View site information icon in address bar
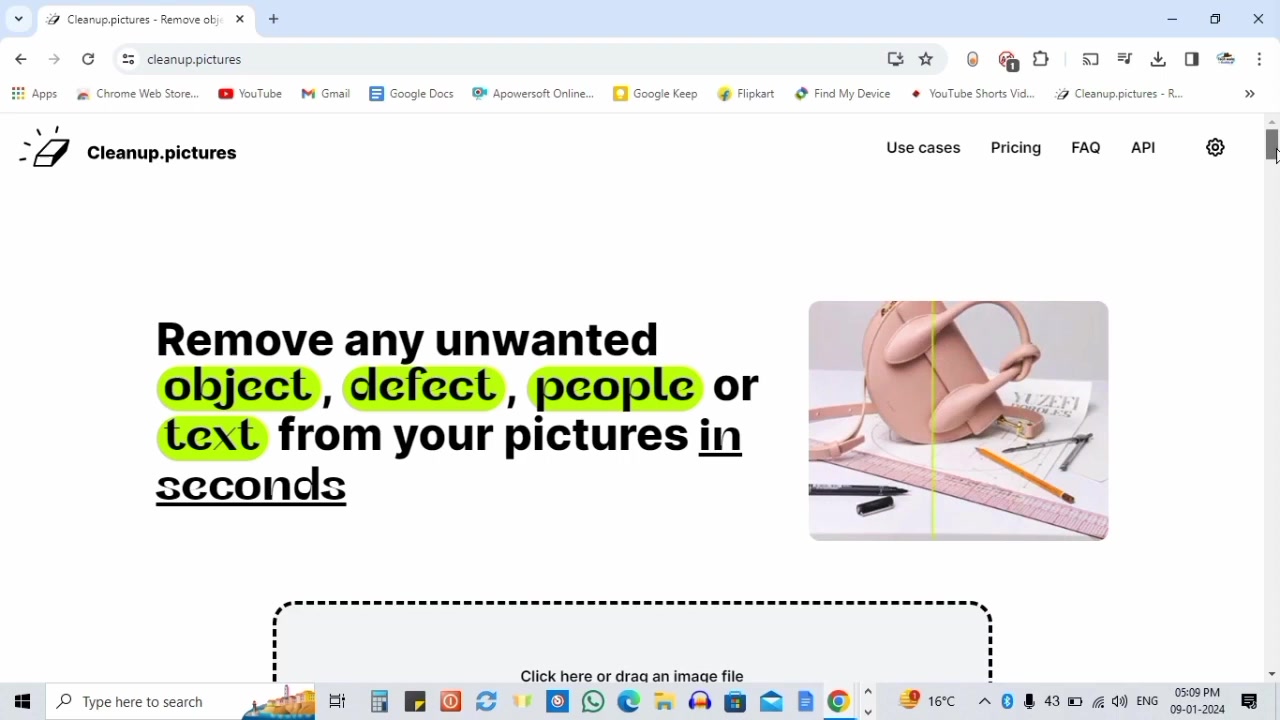 pyautogui.click(x=128, y=59)
